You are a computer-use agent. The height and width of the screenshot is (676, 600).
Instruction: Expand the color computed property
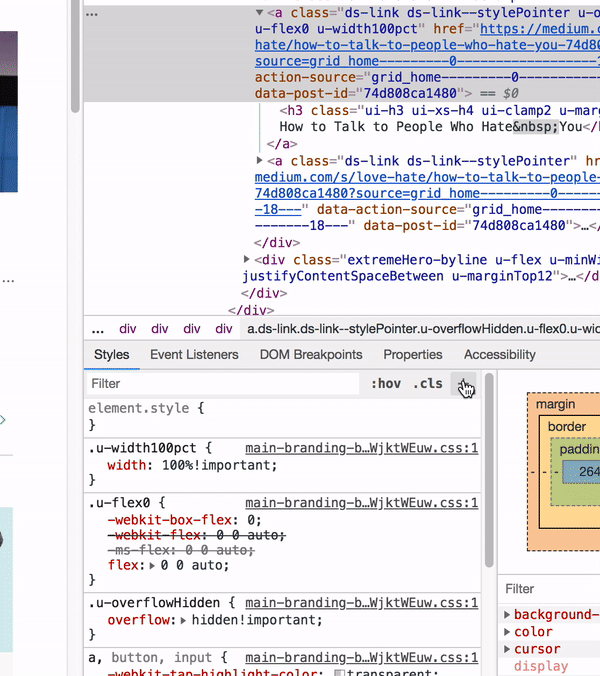pos(507,632)
